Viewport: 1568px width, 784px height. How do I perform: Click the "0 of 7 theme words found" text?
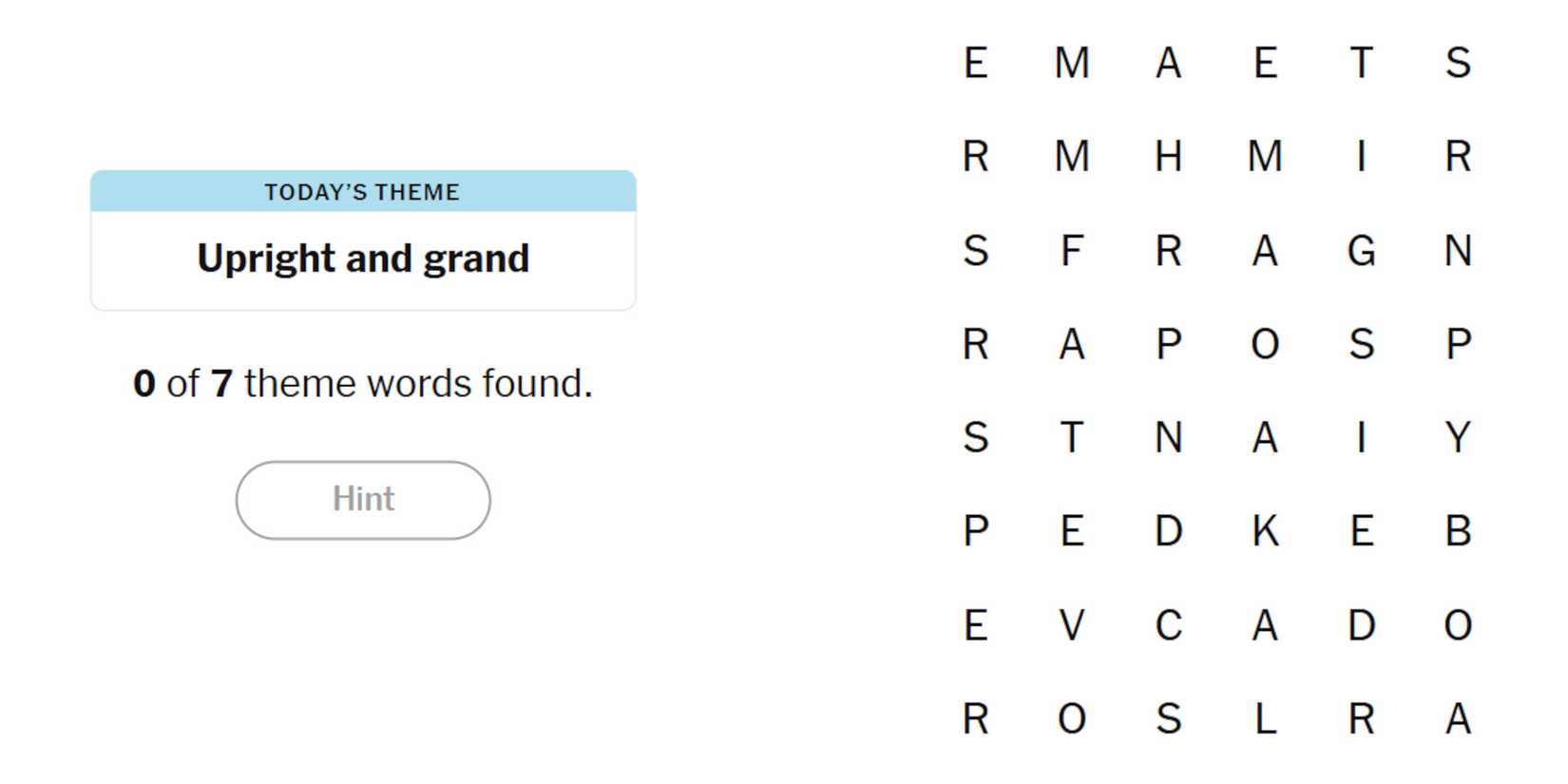click(363, 384)
